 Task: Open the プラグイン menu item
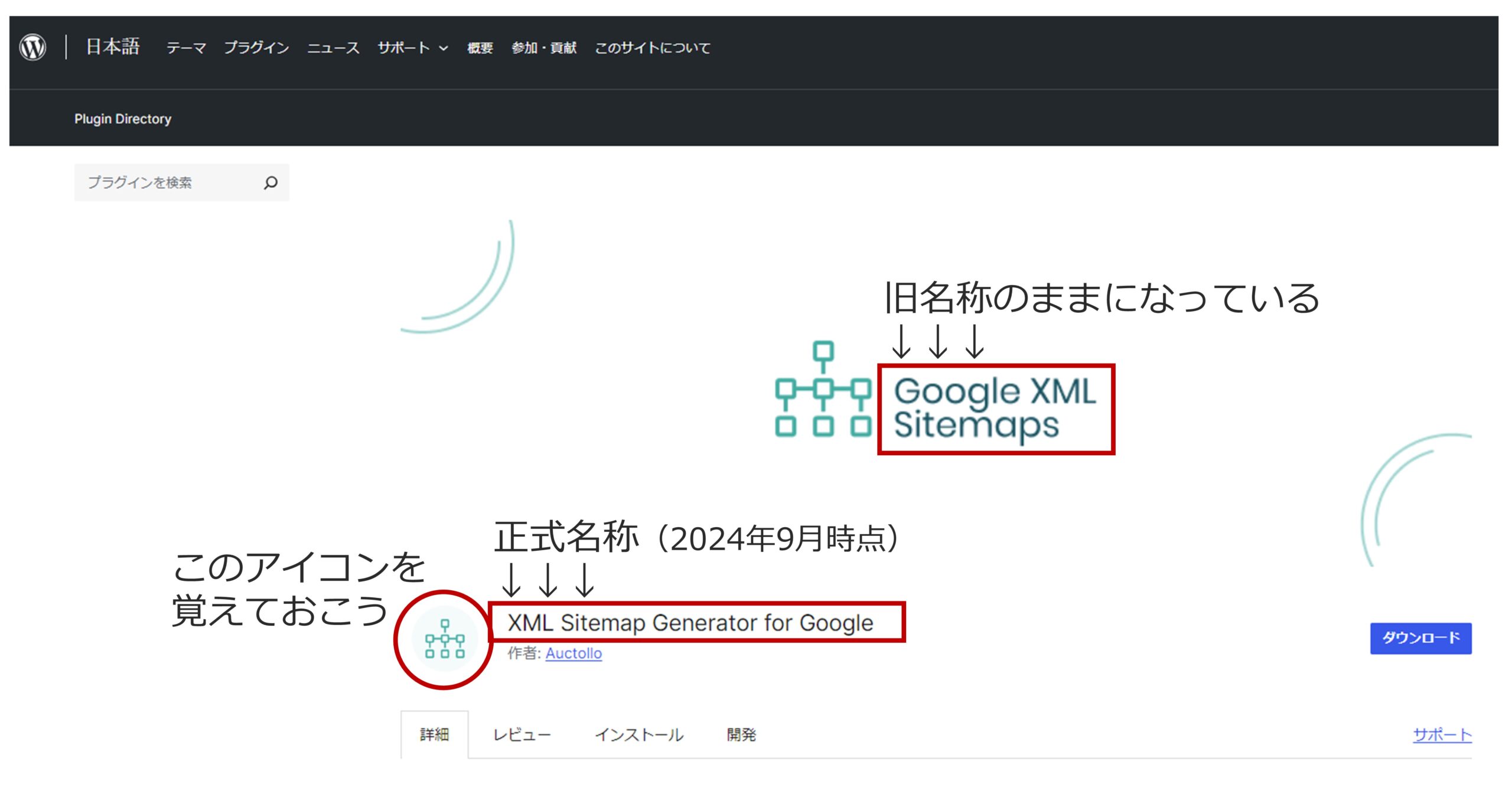[x=256, y=48]
